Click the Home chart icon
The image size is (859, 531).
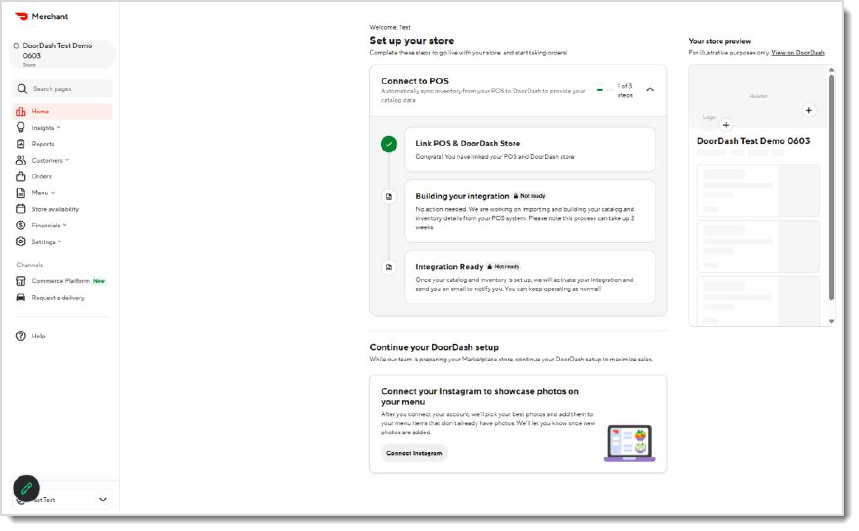tap(21, 111)
